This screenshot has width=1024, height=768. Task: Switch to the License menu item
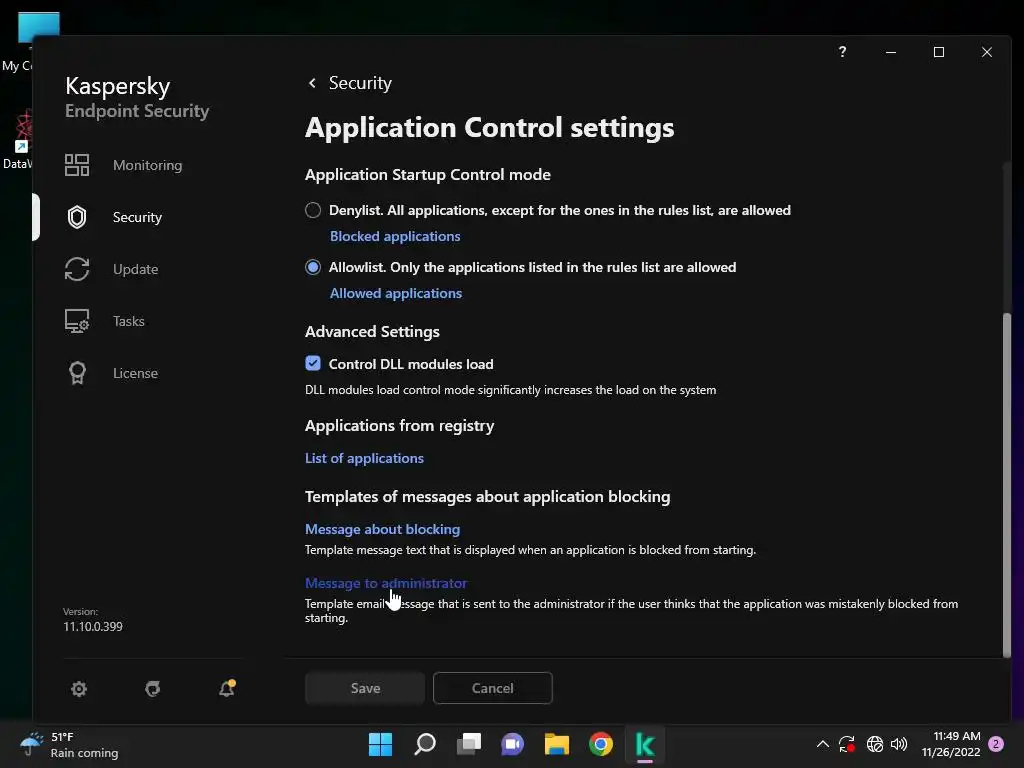click(x=135, y=373)
